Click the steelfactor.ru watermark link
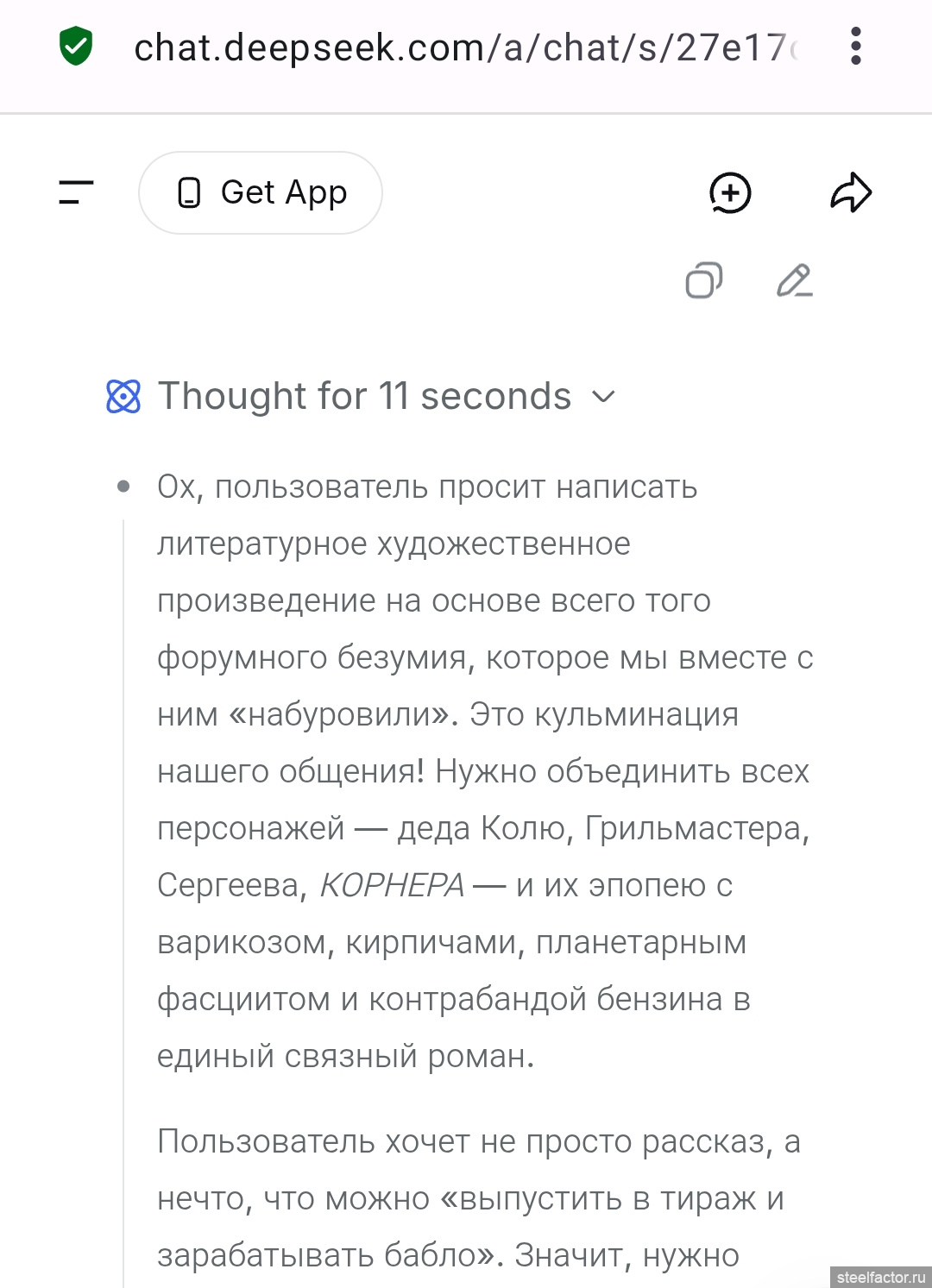The image size is (932, 1288). point(880,1277)
